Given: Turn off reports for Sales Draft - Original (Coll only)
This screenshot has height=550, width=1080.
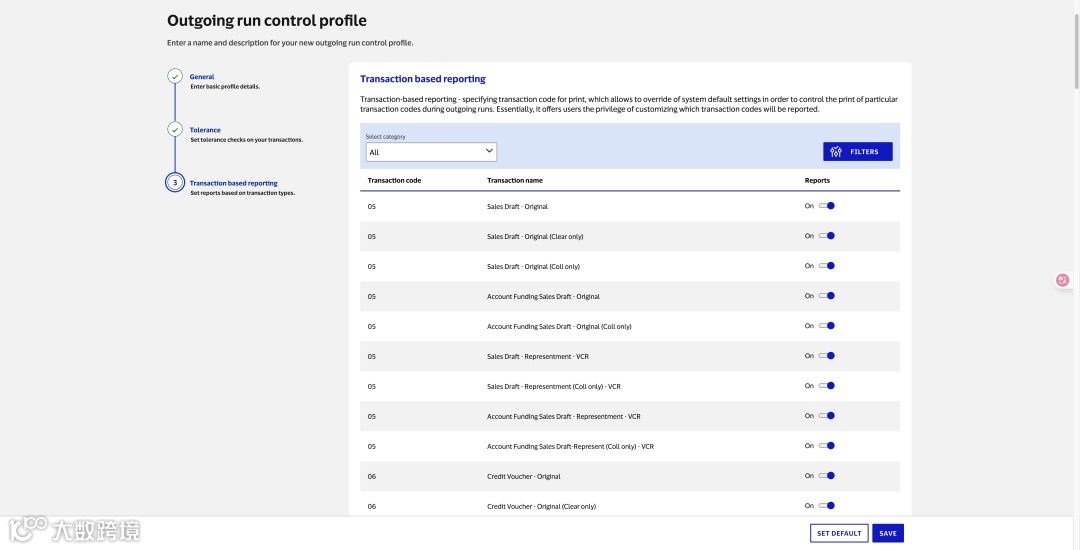Looking at the screenshot, I should pos(827,266).
